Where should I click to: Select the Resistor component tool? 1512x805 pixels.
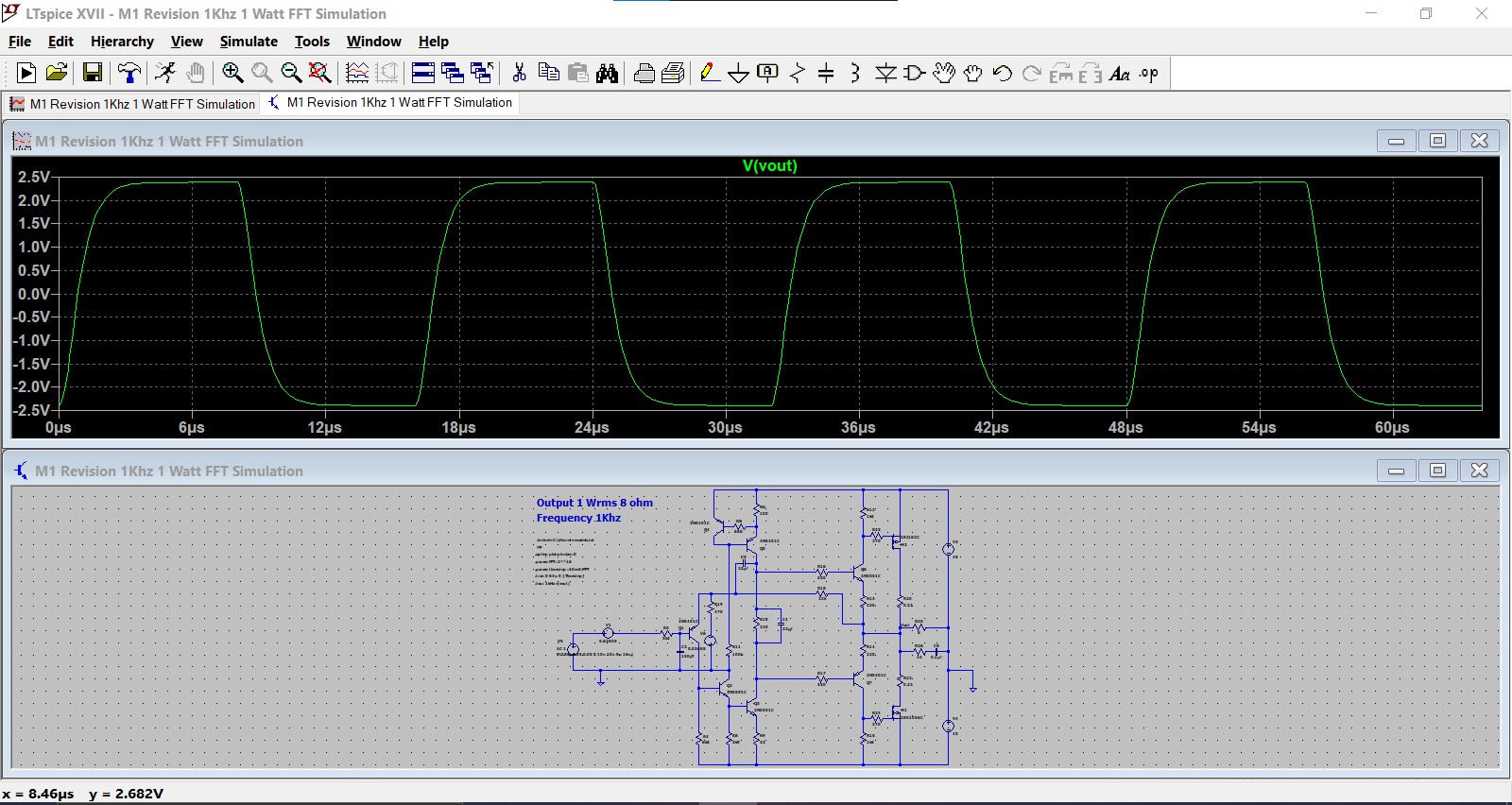point(798,73)
